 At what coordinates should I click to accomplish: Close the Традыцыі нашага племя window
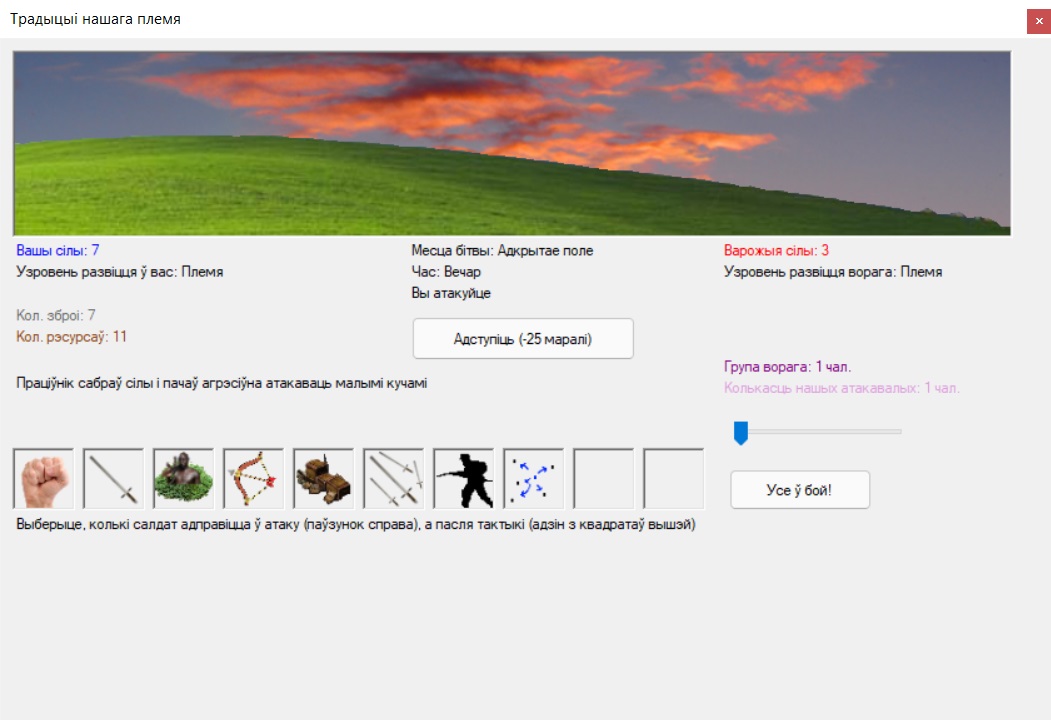point(1039,21)
